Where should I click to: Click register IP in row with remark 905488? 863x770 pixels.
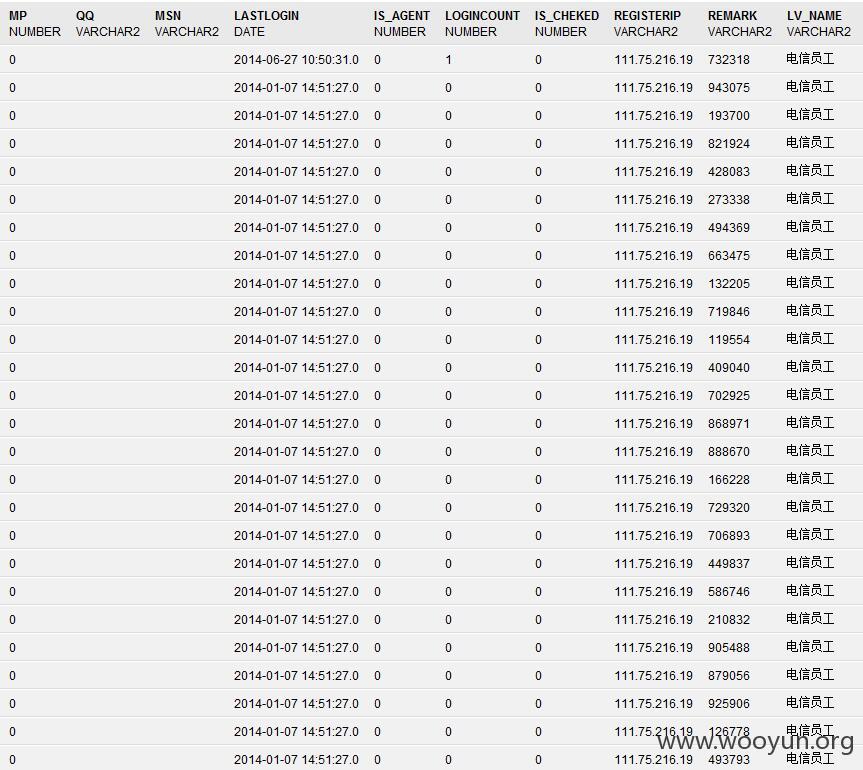coord(653,648)
